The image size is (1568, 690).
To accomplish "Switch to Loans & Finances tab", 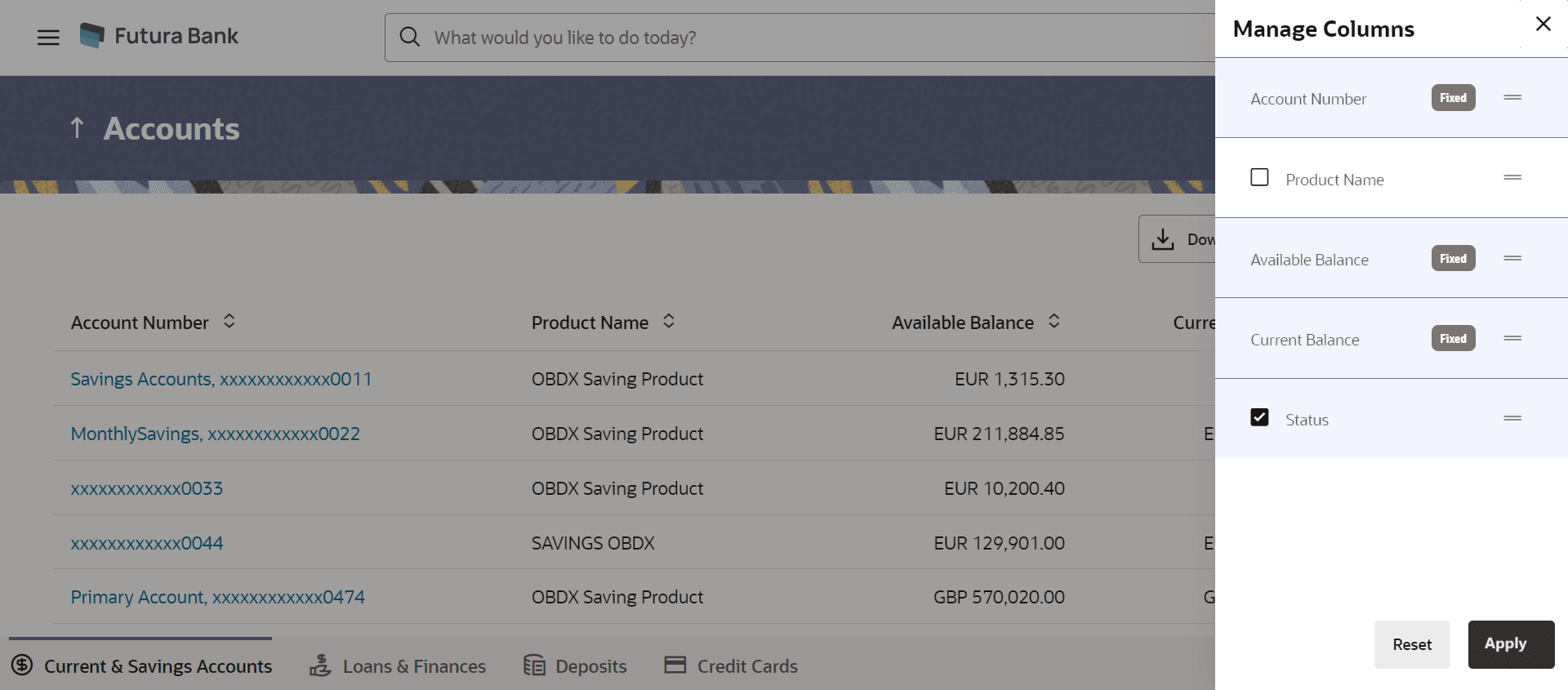I will tap(398, 666).
